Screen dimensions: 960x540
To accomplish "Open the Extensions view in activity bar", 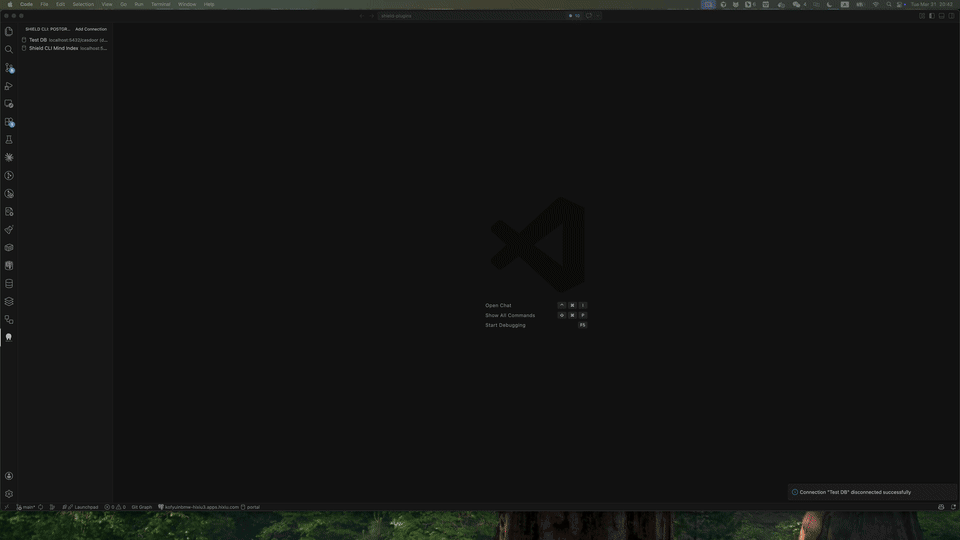I will click(x=9, y=122).
